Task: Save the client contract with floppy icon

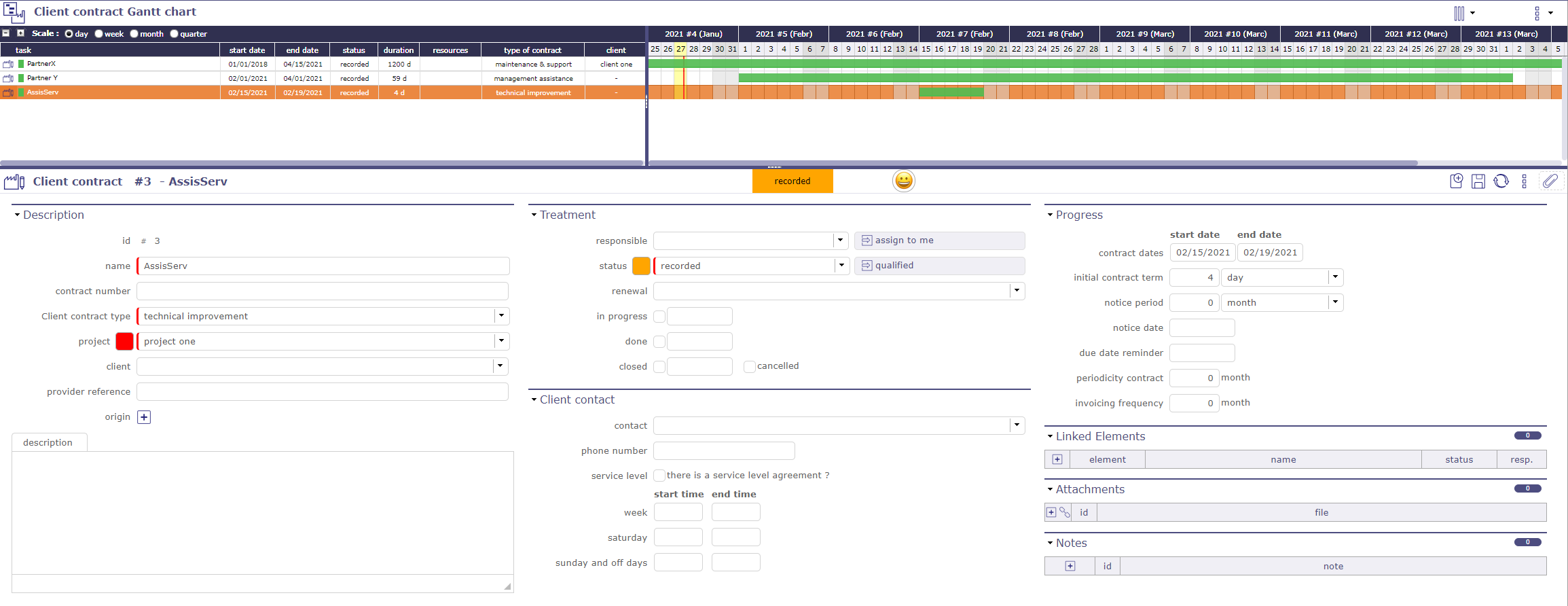Action: (x=1478, y=181)
